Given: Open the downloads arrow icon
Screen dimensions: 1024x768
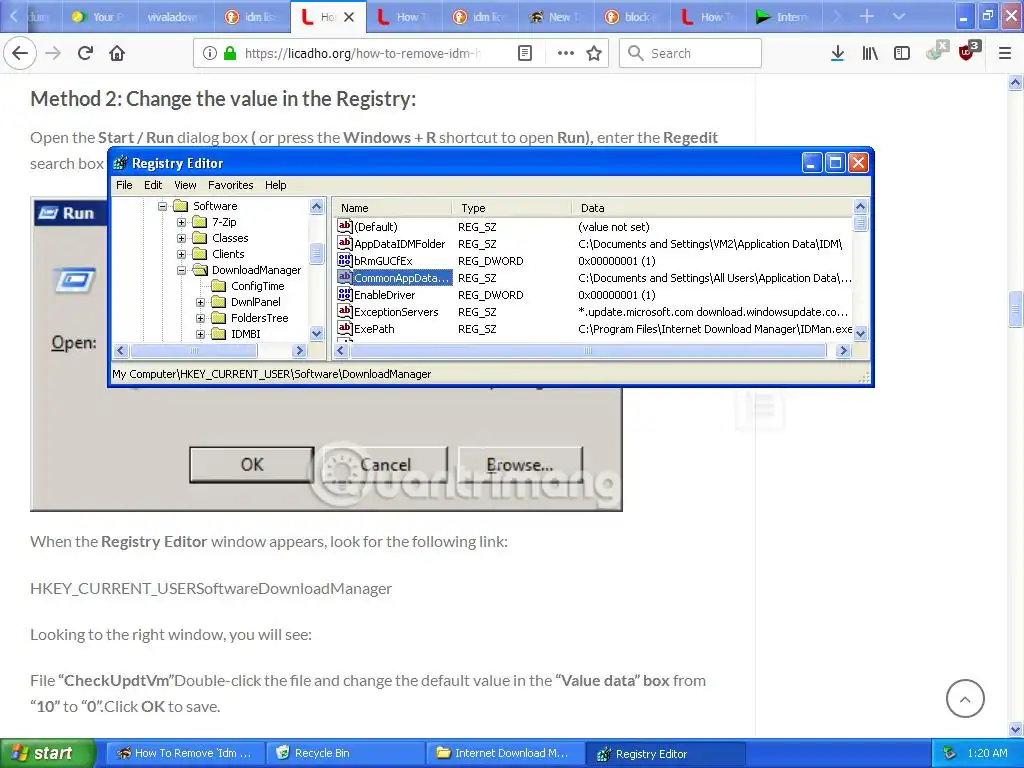Looking at the screenshot, I should pyautogui.click(x=837, y=53).
